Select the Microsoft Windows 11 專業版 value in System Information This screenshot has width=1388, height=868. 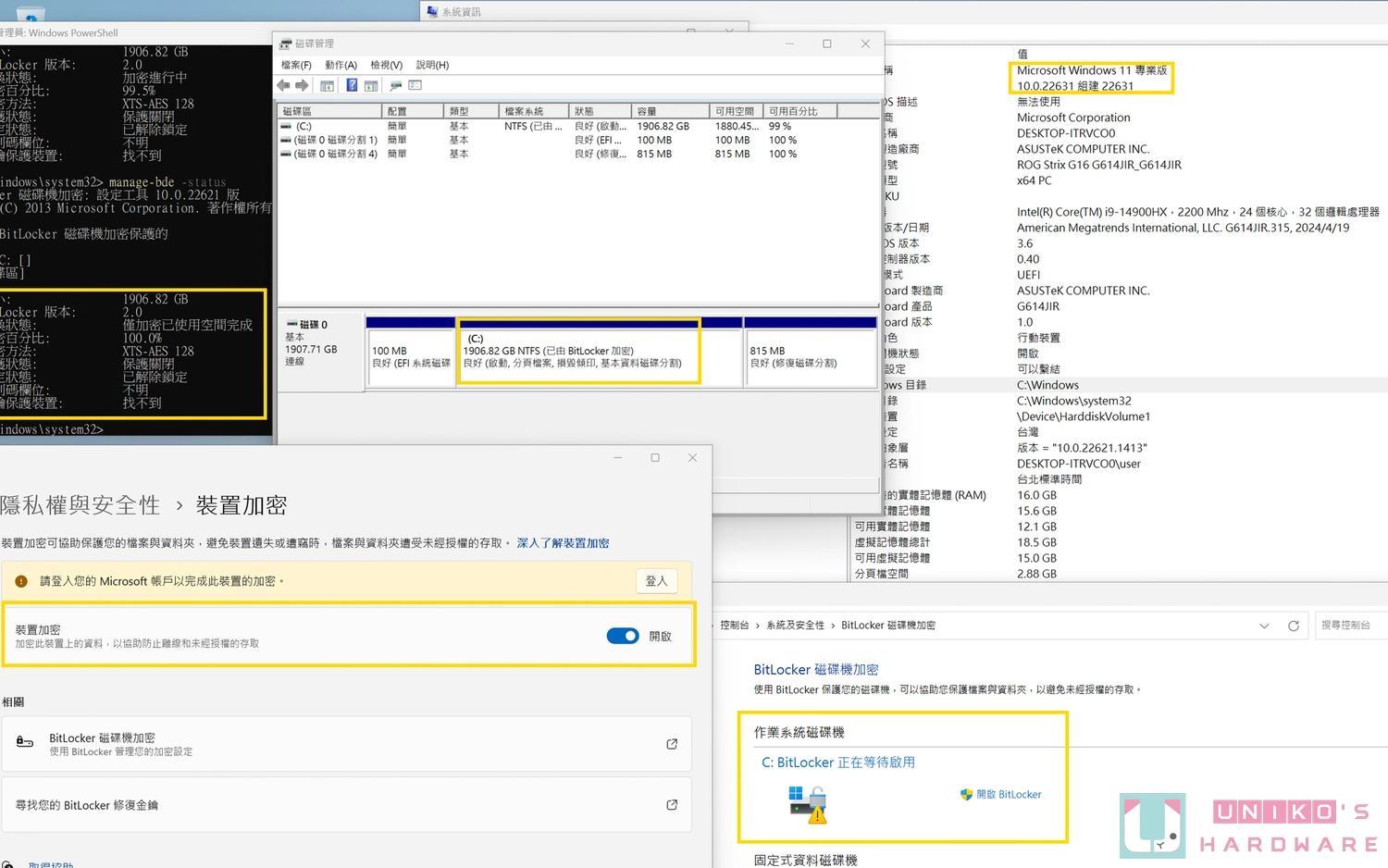pyautogui.click(x=1092, y=70)
